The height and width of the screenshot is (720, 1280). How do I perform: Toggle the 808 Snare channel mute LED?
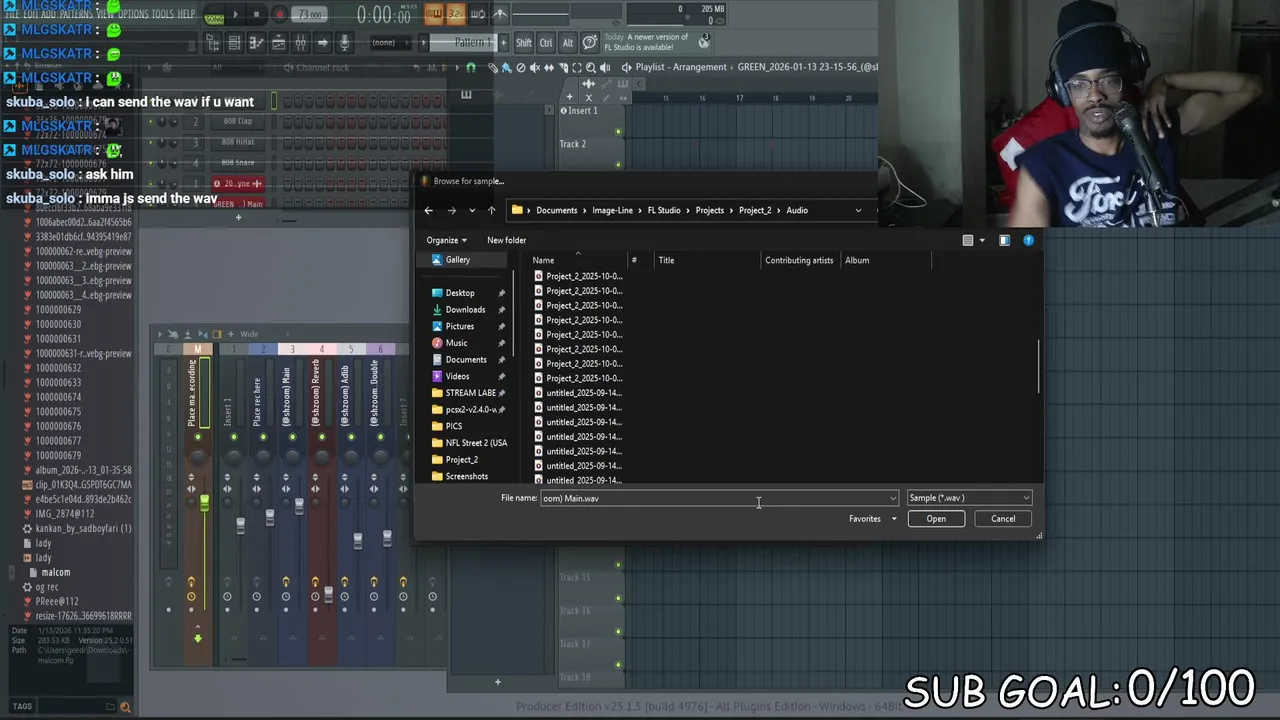(x=150, y=163)
